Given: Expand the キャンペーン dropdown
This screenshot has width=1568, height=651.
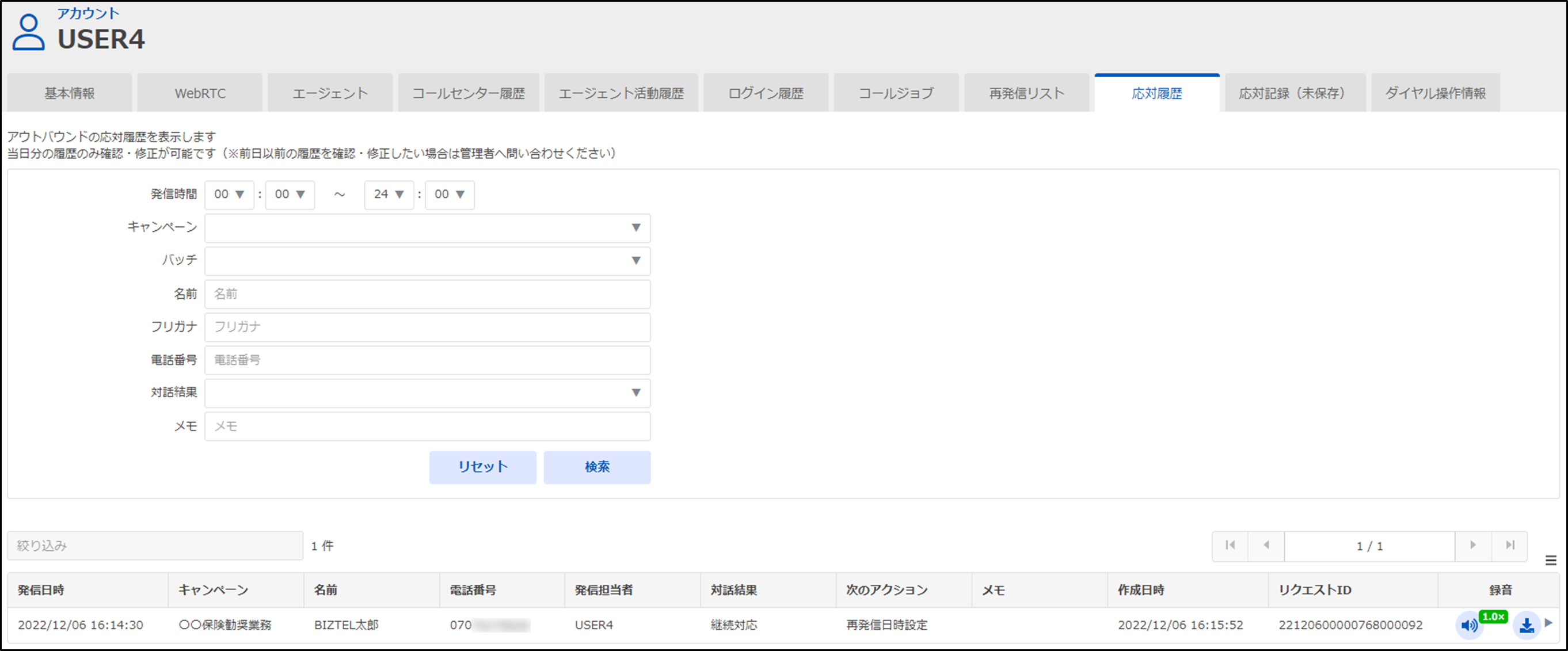Looking at the screenshot, I should click(x=427, y=228).
